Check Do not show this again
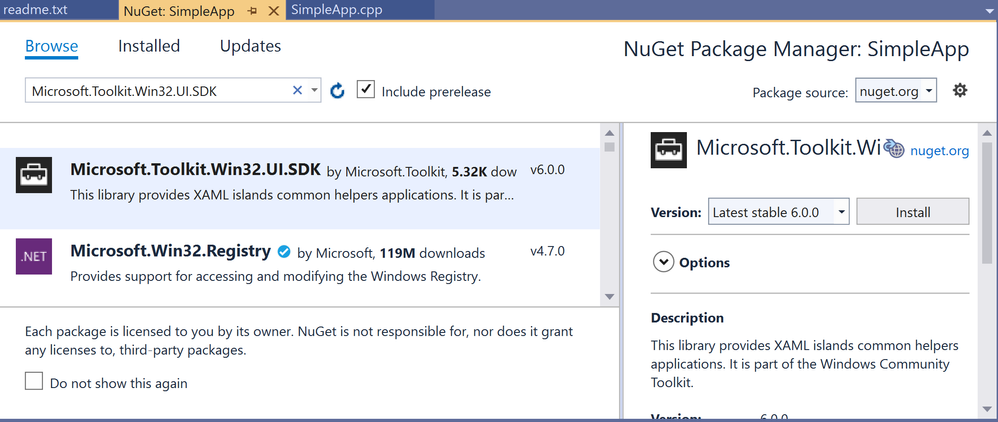The width and height of the screenshot is (998, 422). tap(34, 381)
